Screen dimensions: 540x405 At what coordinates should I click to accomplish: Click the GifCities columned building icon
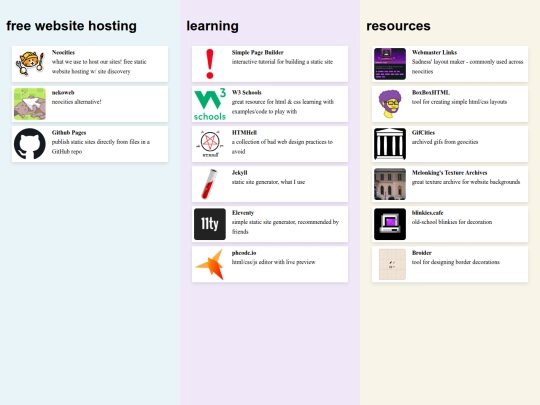coord(390,144)
